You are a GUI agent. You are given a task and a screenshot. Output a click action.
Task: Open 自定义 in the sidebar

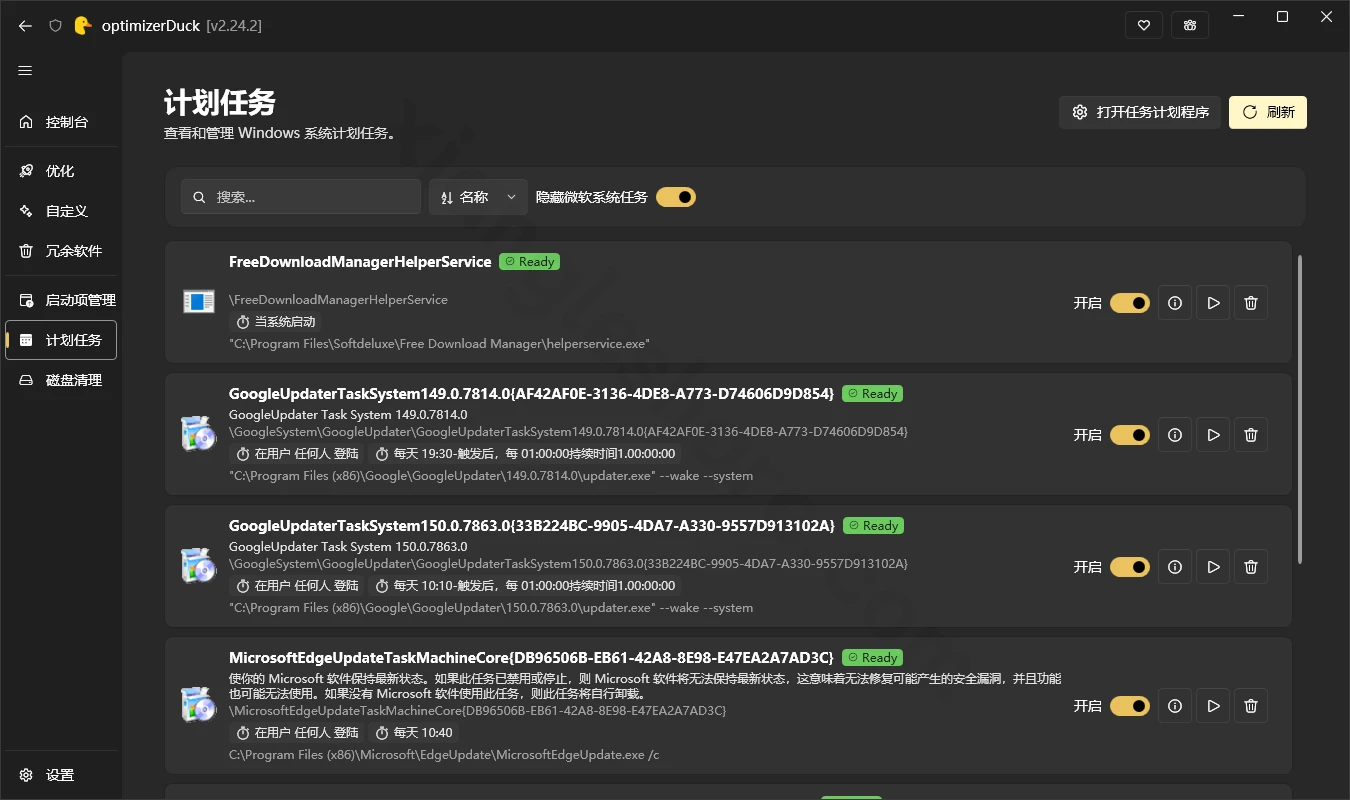coord(61,211)
